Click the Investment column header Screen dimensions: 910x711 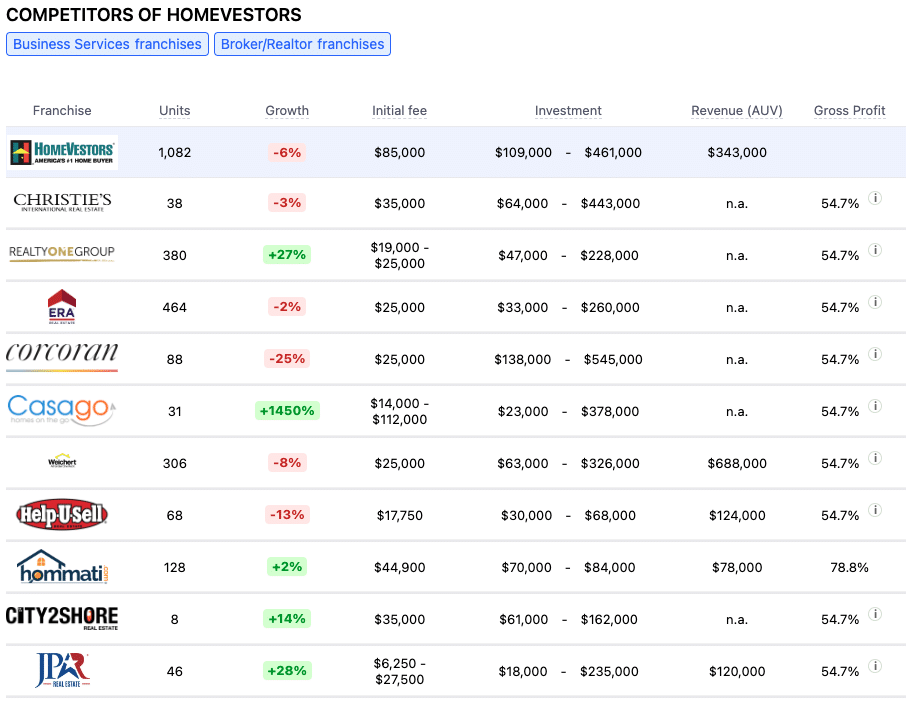point(568,110)
